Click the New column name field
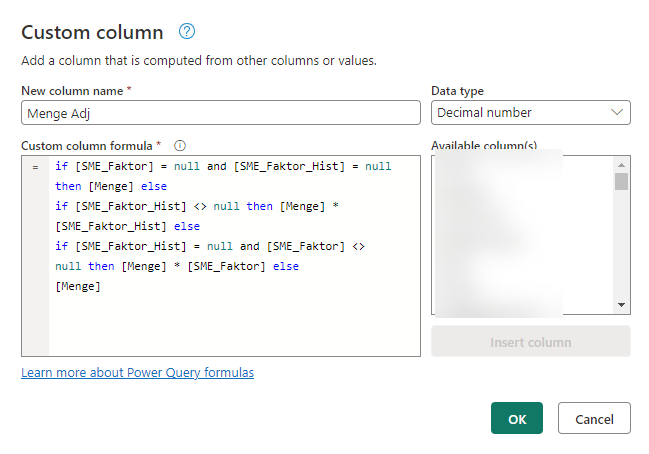Screen dimensions: 649x454 coord(221,113)
